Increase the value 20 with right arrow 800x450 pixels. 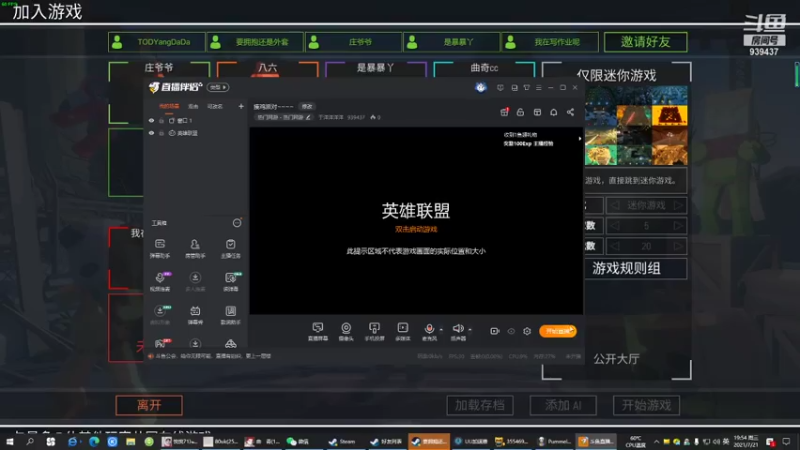[678, 246]
